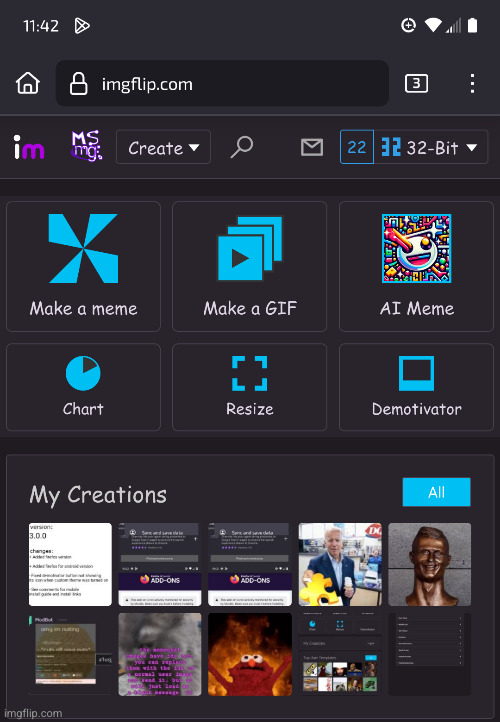Open the search magnifier icon
The image size is (500, 722).
tap(242, 147)
